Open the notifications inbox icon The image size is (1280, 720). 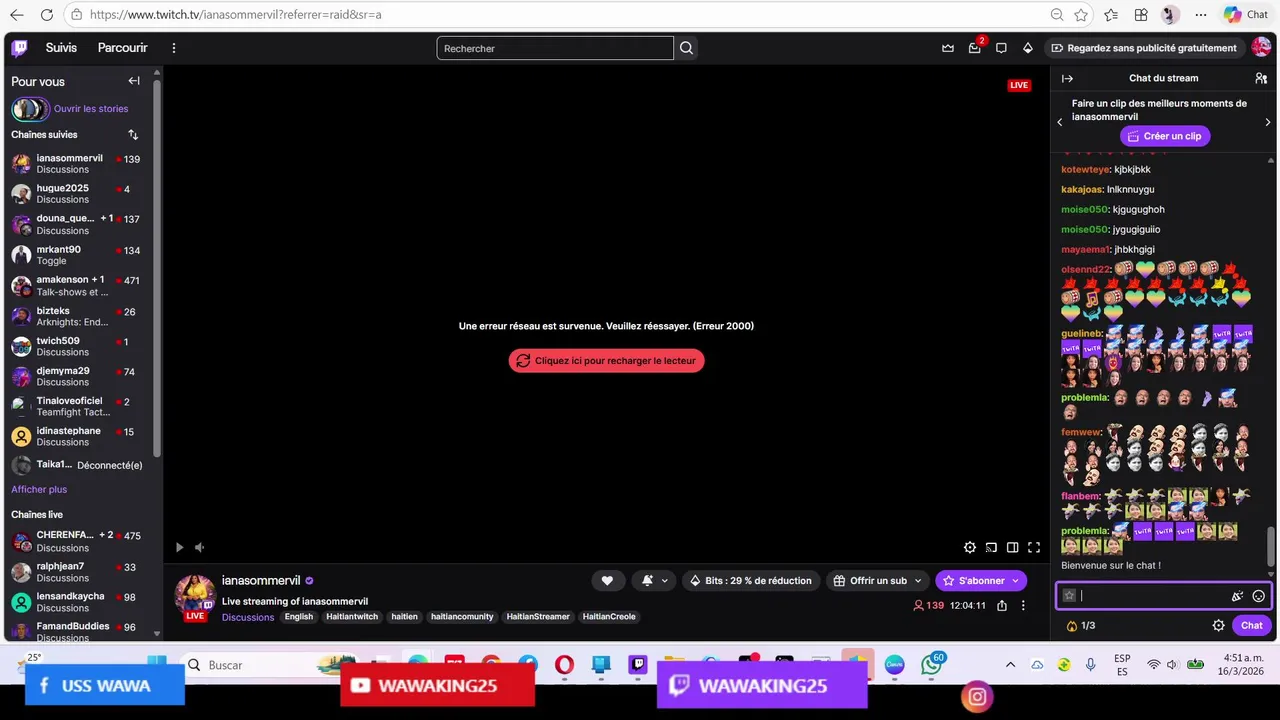pos(975,48)
